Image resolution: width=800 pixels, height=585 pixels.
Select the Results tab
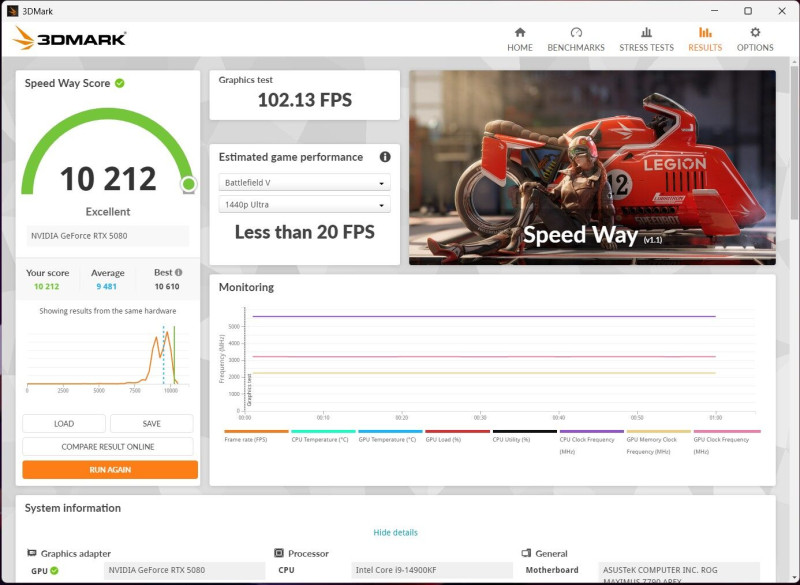(705, 40)
